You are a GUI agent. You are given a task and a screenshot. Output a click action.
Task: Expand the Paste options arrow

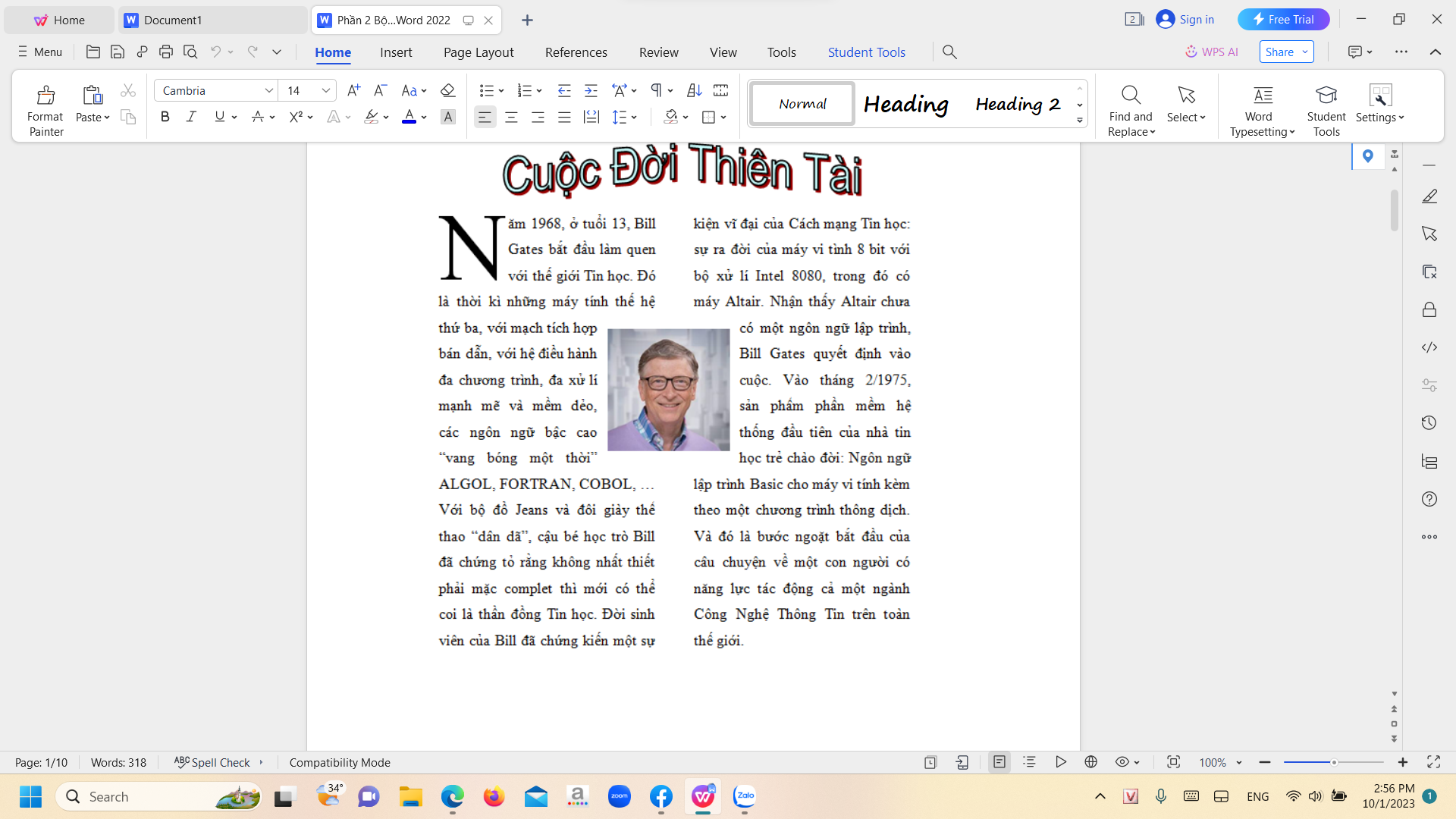click(x=107, y=118)
